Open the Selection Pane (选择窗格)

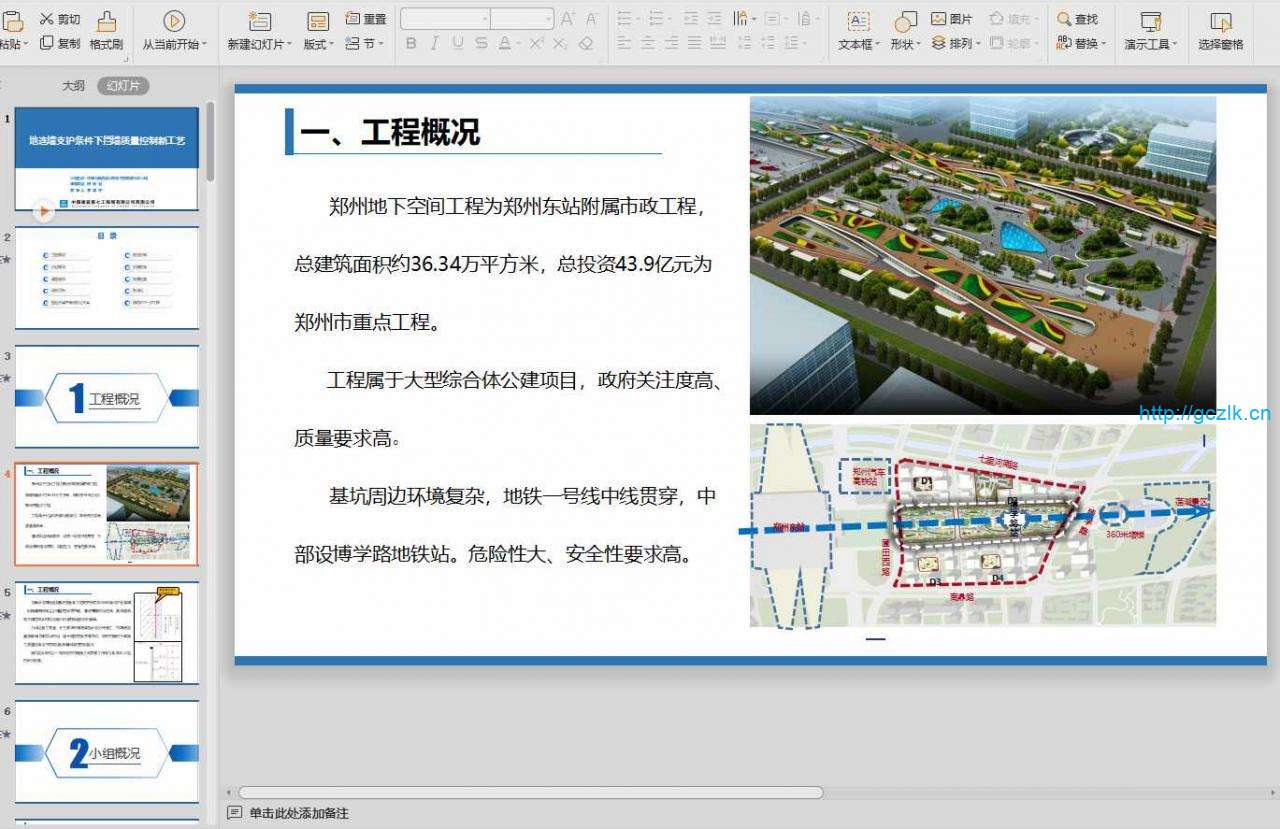pos(1220,21)
